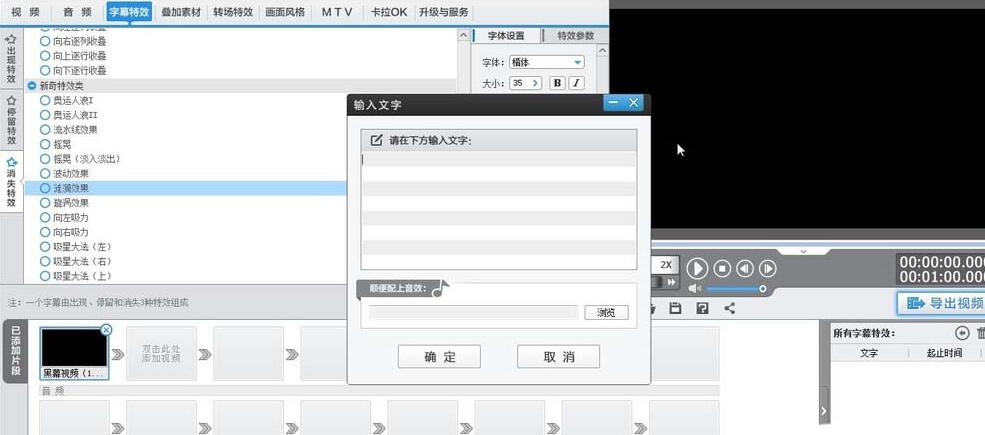Step to the next frame

768,268
